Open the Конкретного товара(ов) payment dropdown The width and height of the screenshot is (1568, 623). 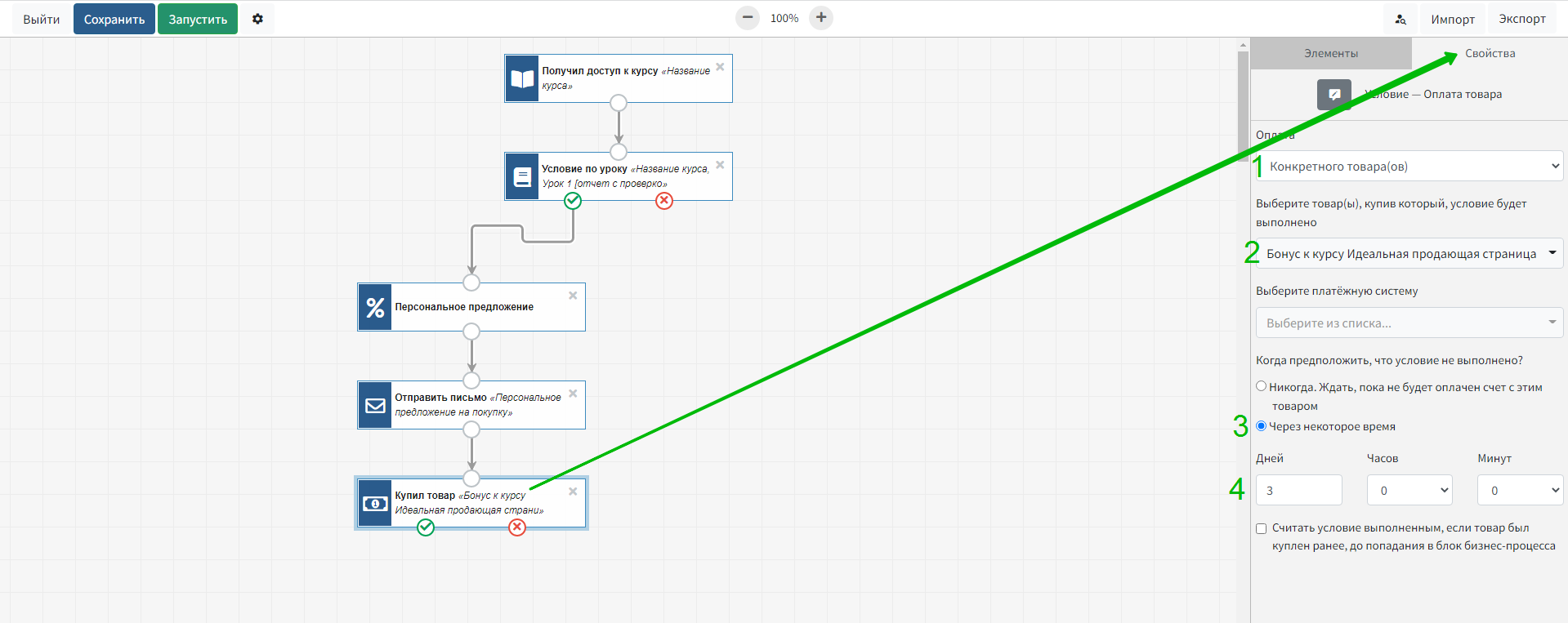[1409, 167]
